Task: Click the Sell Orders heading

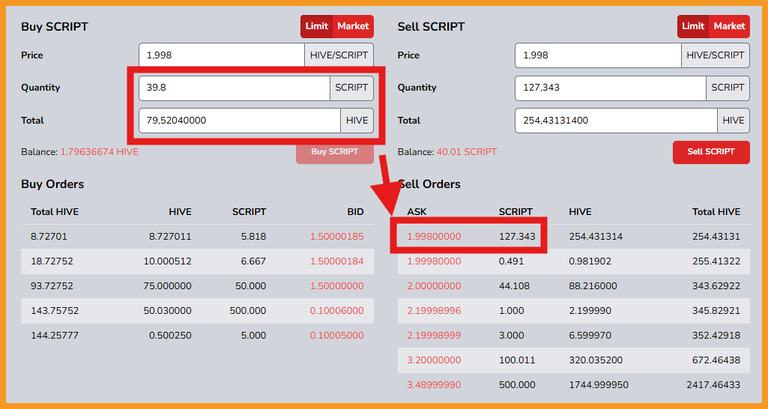Action: click(429, 184)
